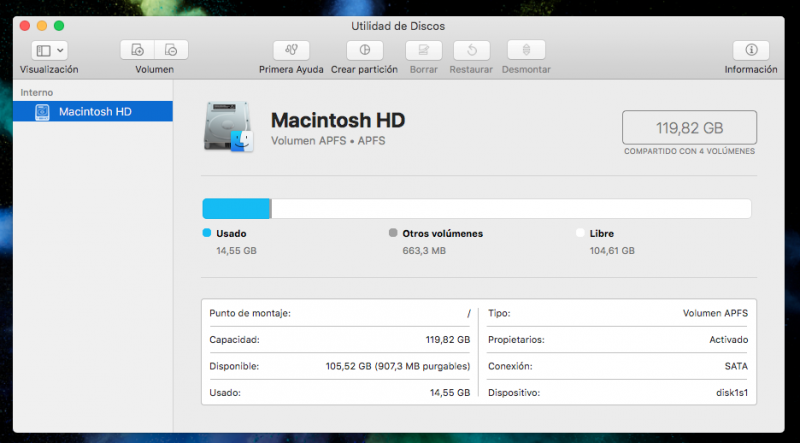Image resolution: width=800 pixels, height=443 pixels.
Task: Click the gray Otros volúmenes legend dot
Action: (393, 233)
